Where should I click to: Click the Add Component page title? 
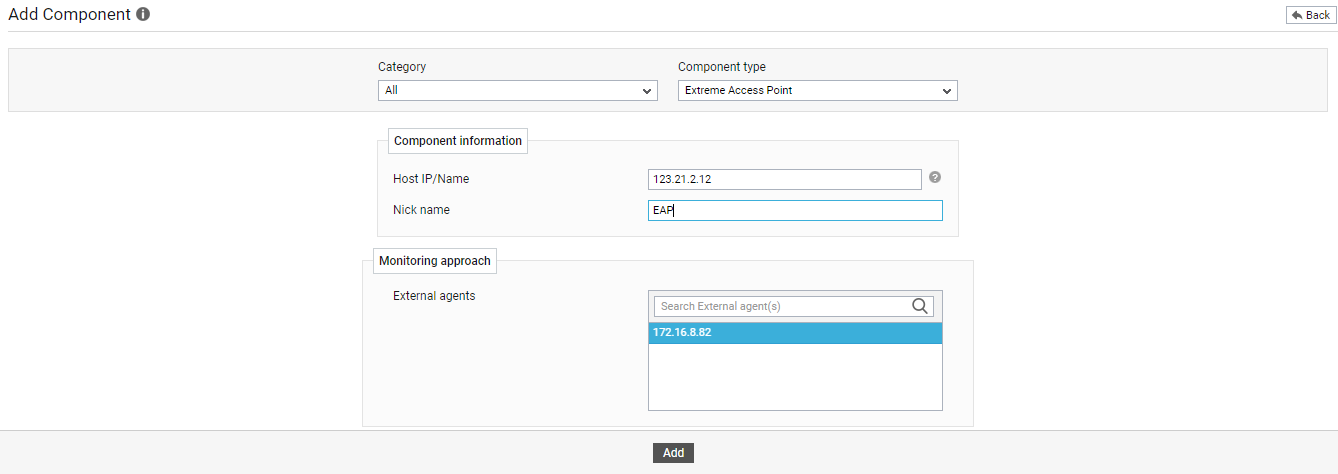click(69, 15)
